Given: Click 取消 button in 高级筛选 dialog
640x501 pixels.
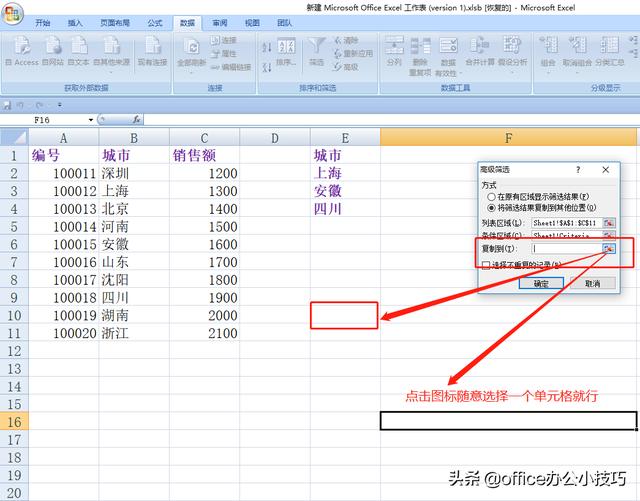Looking at the screenshot, I should click(x=593, y=283).
